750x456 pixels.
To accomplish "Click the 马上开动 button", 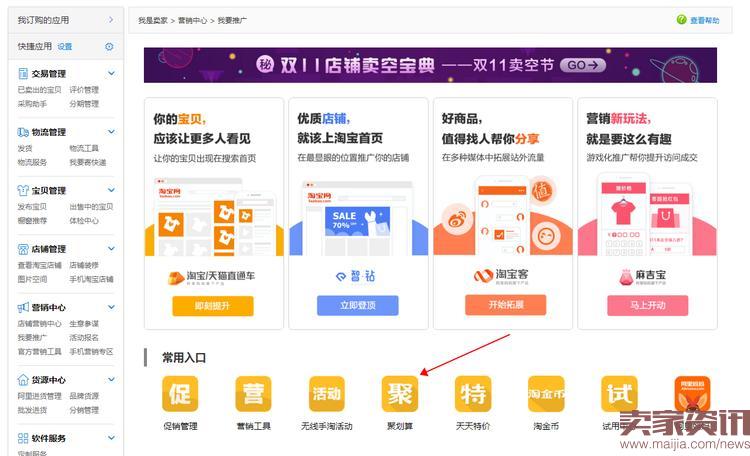I will [x=648, y=305].
